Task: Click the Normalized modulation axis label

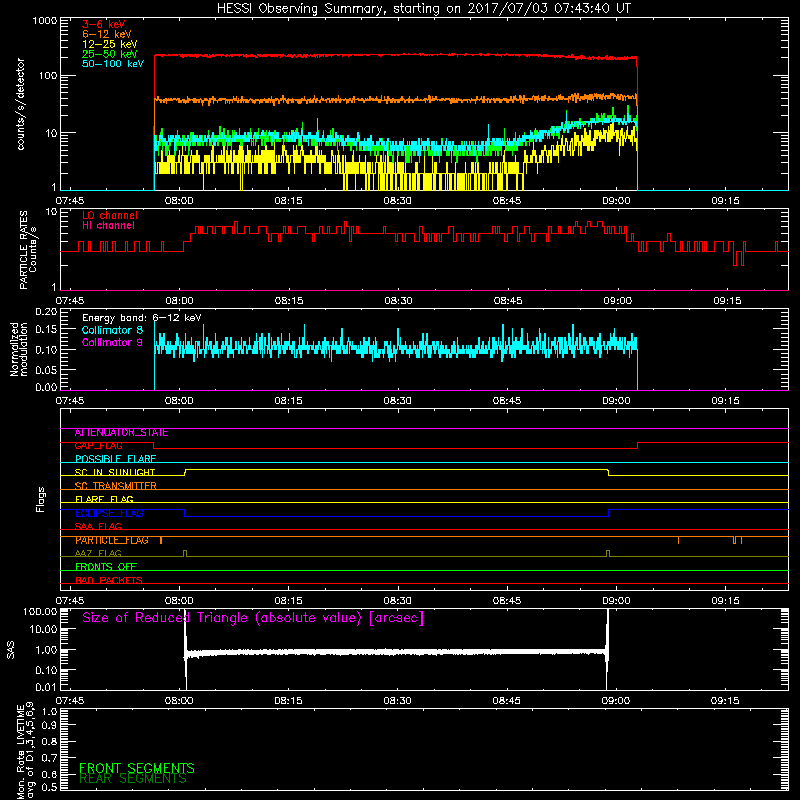Action: [x=19, y=349]
